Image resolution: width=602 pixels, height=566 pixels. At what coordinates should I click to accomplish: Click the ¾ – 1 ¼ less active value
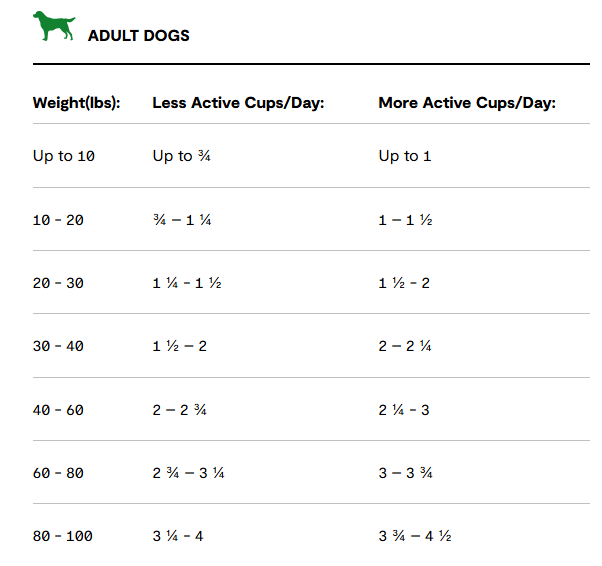tap(182, 220)
